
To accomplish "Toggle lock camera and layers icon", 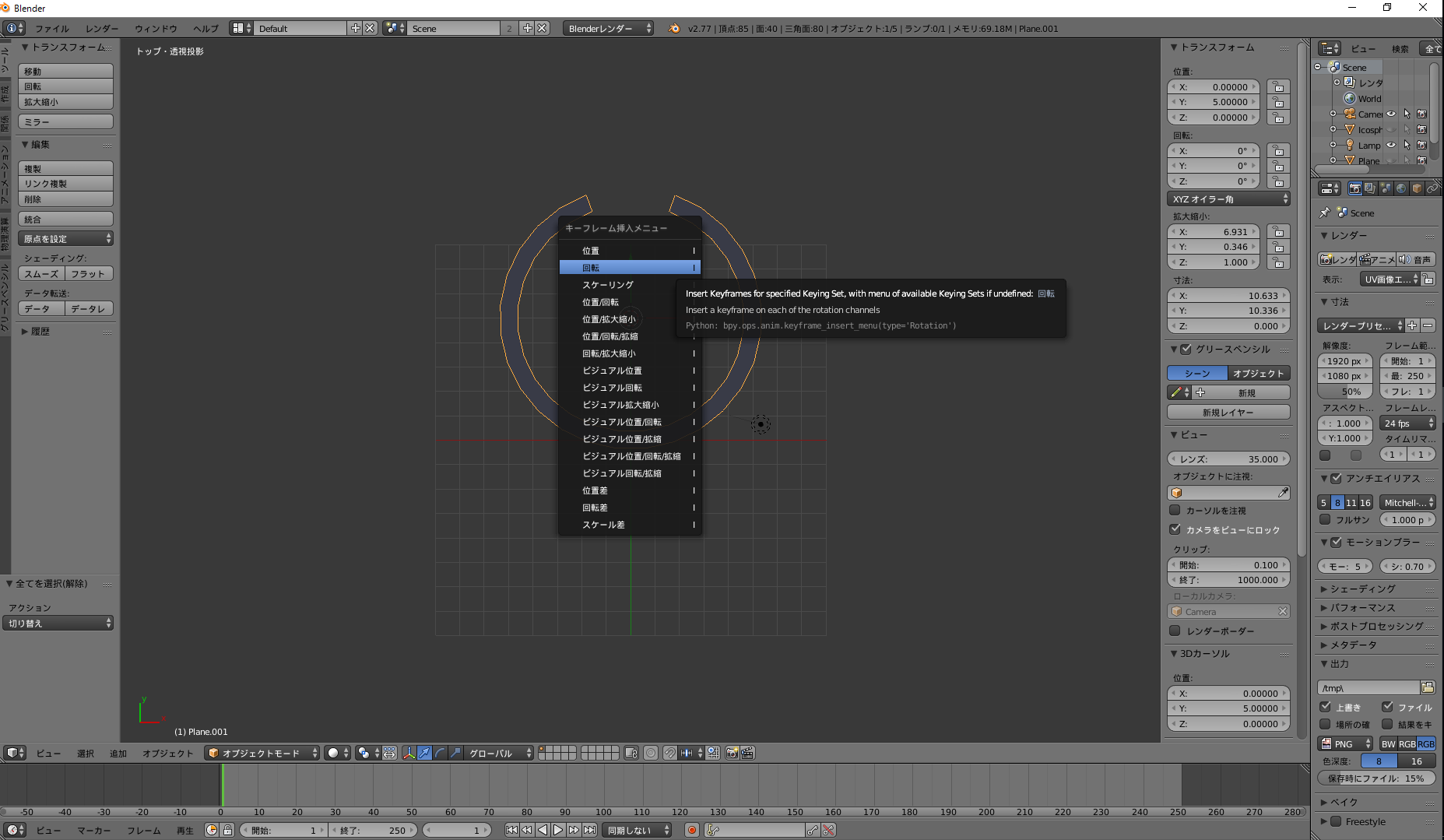I will pyautogui.click(x=631, y=753).
